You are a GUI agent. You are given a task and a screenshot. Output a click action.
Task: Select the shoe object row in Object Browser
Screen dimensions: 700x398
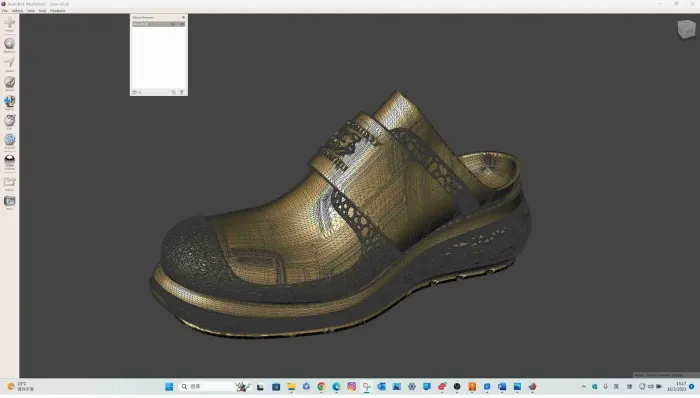[x=158, y=24]
